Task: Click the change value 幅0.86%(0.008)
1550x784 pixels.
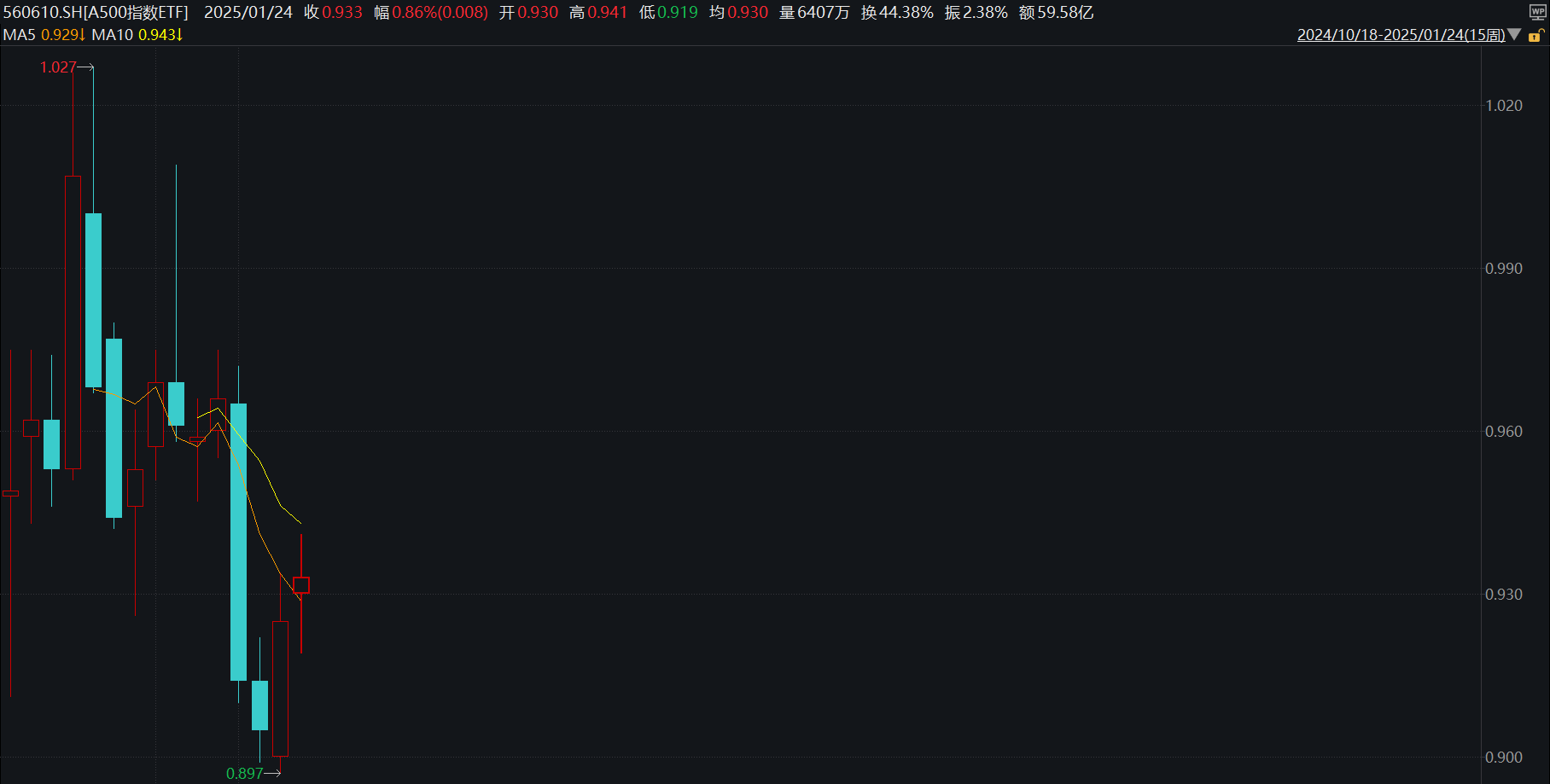Action: [x=431, y=13]
